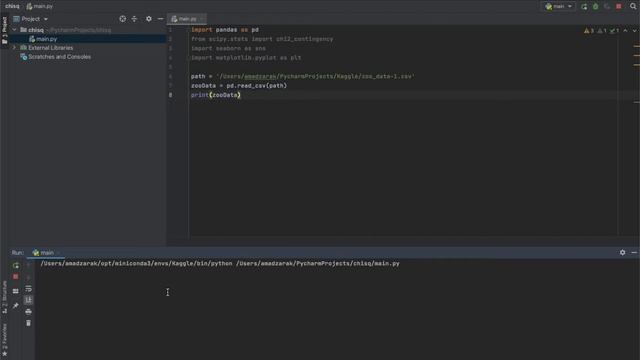Click the zooData = pd.read_csv(path) line
The image size is (640, 360).
tap(239, 86)
